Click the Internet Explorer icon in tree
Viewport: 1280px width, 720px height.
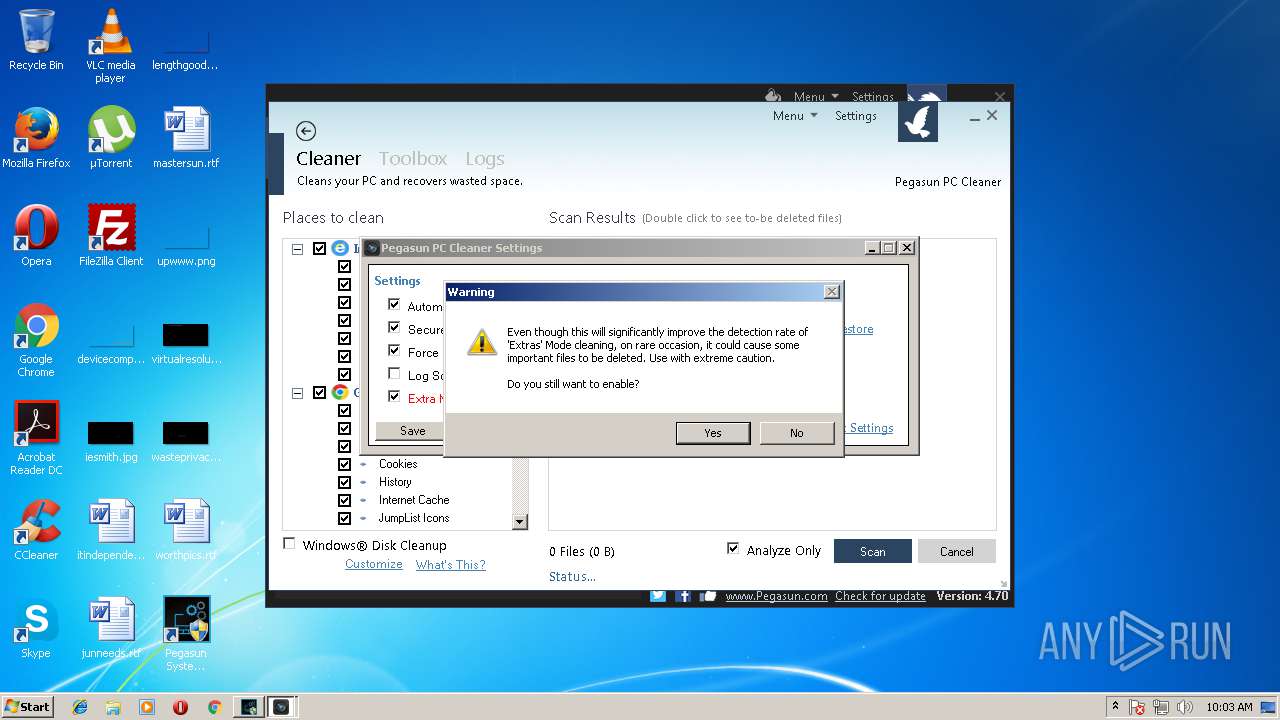[x=340, y=249]
